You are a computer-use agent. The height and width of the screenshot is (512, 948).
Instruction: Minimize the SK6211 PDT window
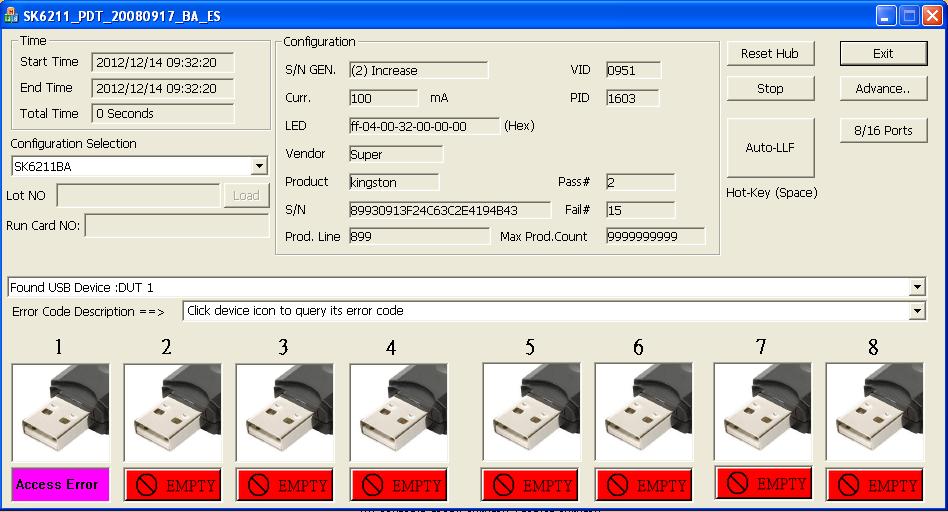pyautogui.click(x=886, y=16)
